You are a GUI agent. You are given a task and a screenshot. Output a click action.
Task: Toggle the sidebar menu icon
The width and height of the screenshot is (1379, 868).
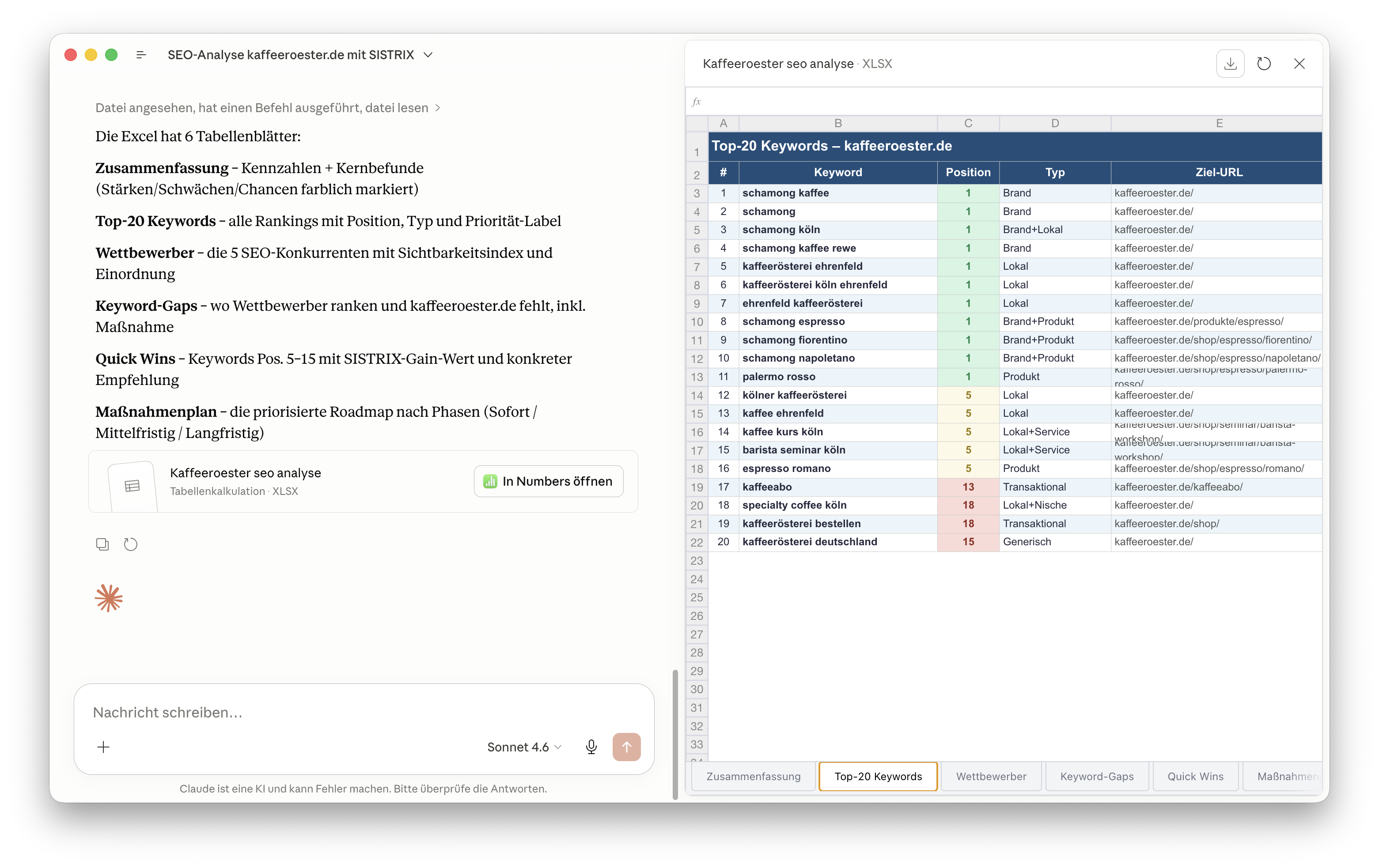(x=141, y=55)
